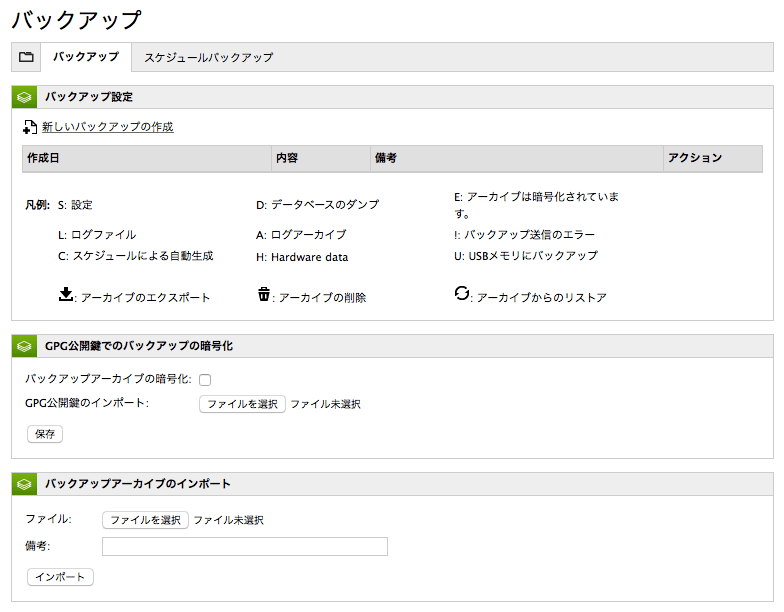Choose file for GPG公開鍵のインポート
The image size is (784, 612).
point(242,404)
